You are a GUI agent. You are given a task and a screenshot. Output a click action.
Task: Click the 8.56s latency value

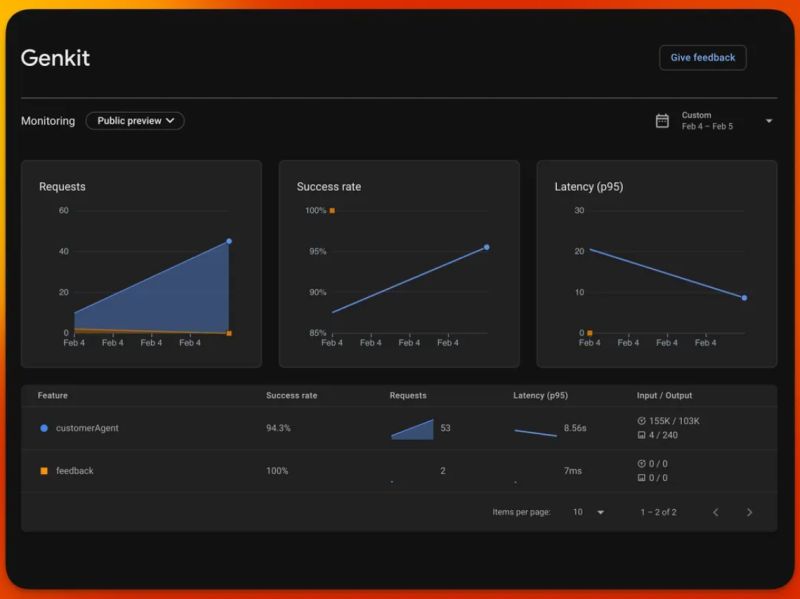click(x=575, y=428)
